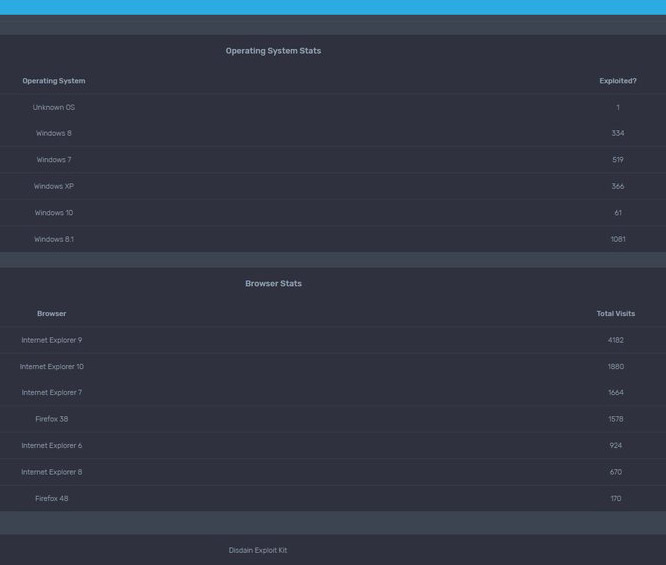Viewport: 666px width, 565px height.
Task: Click the Operating System Stats heading
Action: pos(273,51)
